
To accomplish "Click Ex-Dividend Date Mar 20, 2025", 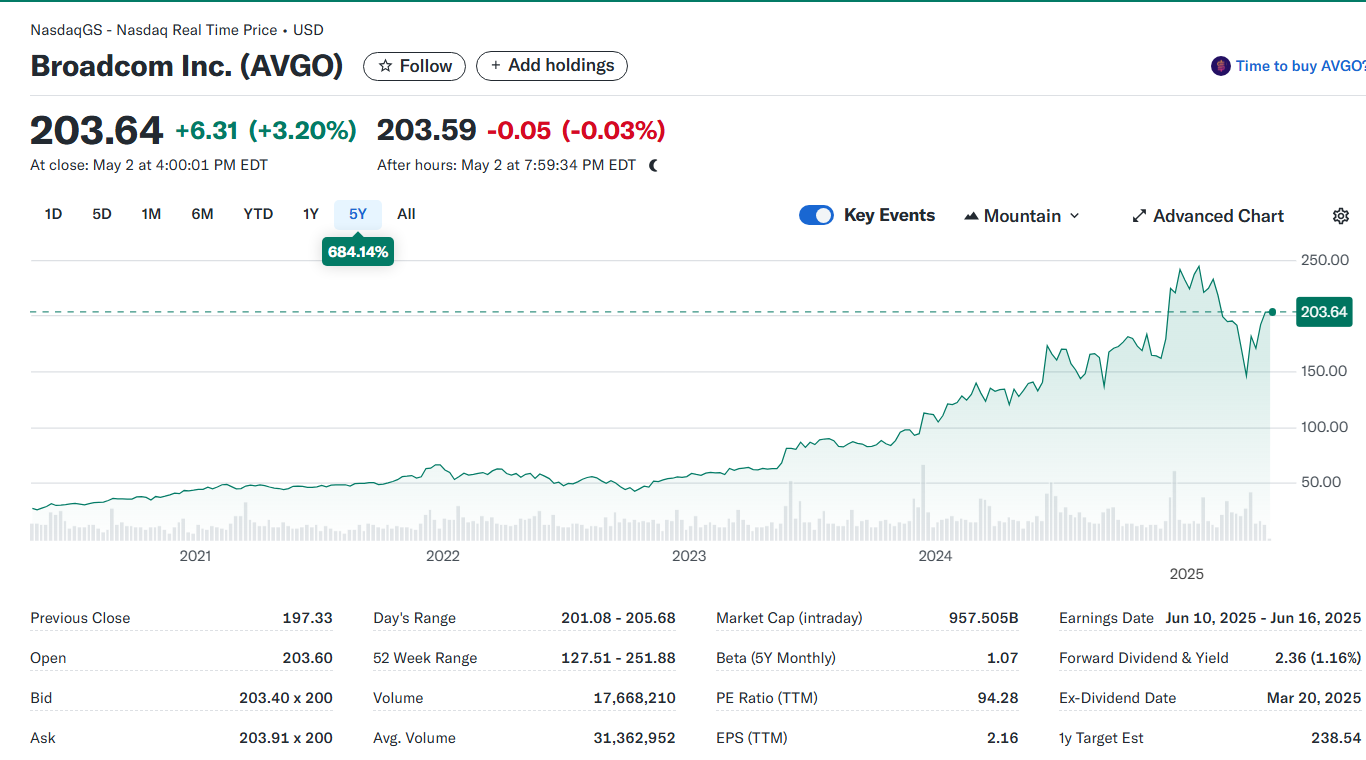I will click(x=1314, y=698).
